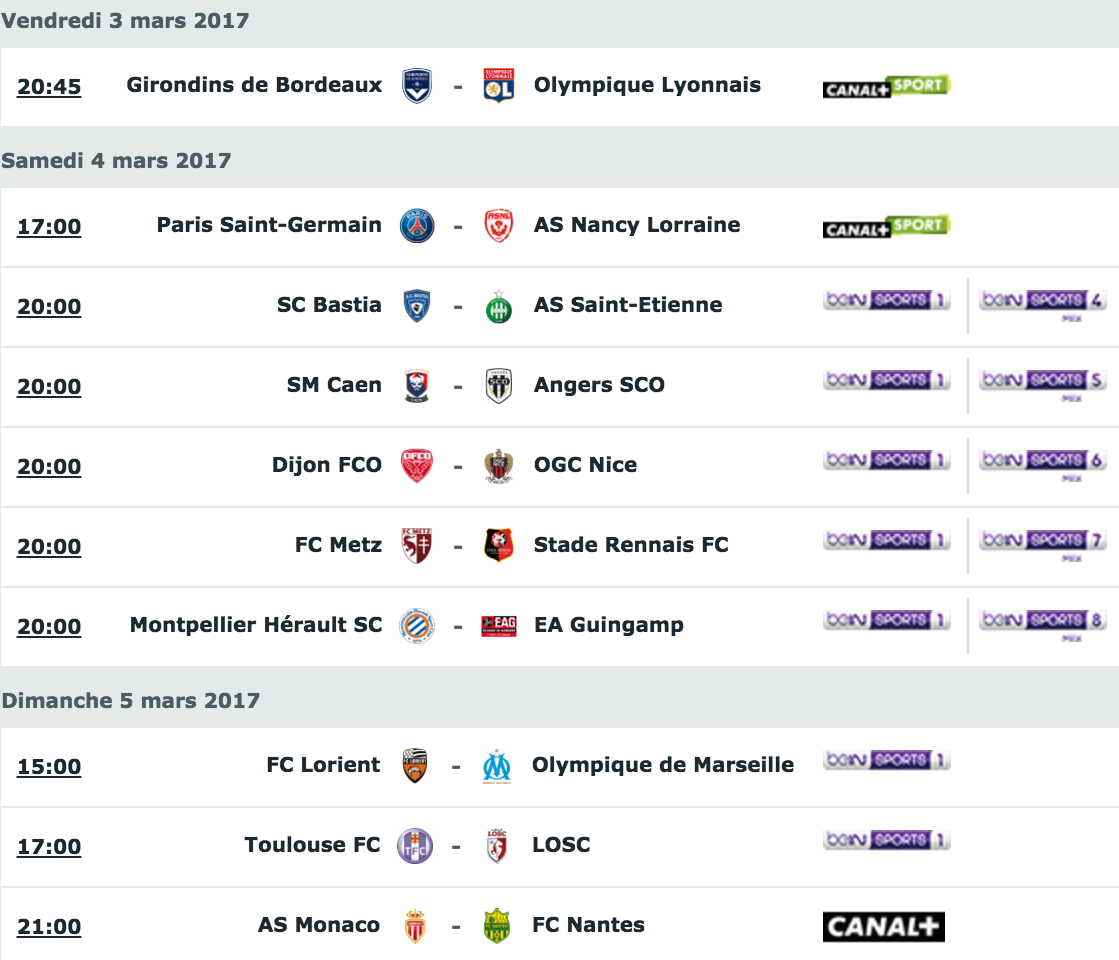This screenshot has width=1119, height=960.
Task: Select the FC Nantes yellow-green badge
Action: coord(497,926)
